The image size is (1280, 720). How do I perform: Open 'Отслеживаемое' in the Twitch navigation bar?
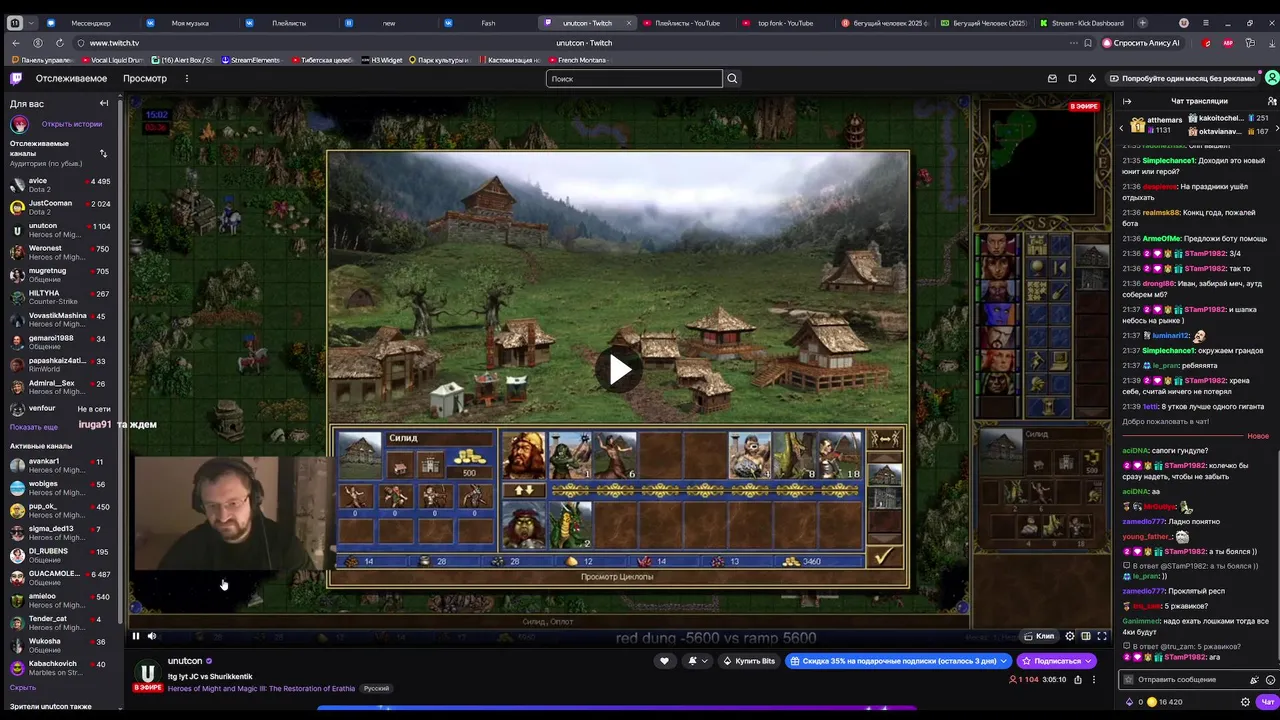click(x=71, y=78)
